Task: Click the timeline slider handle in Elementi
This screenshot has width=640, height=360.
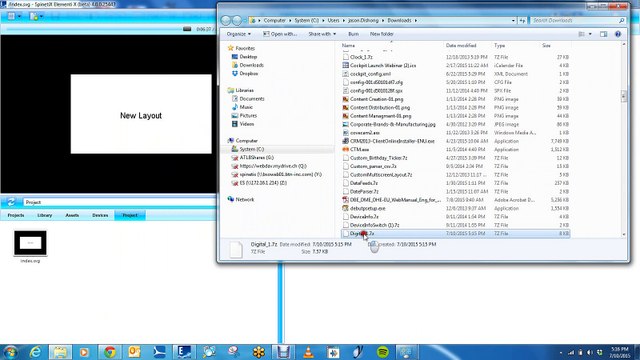Action: click(x=187, y=29)
